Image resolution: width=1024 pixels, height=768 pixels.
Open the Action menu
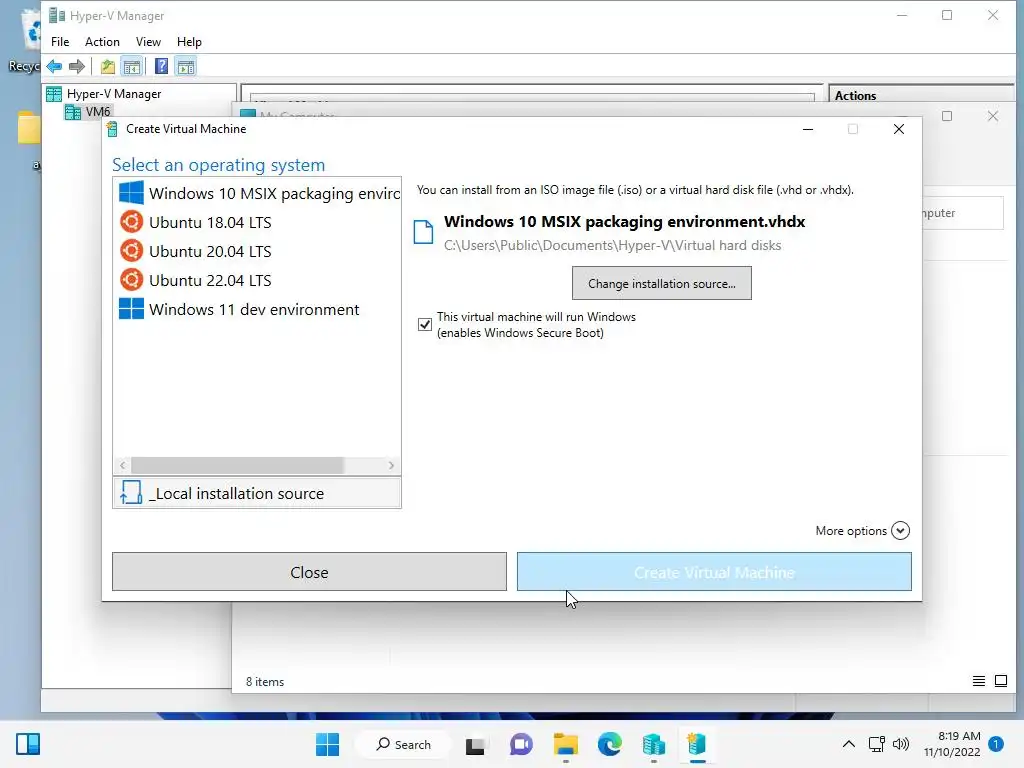[x=102, y=42]
